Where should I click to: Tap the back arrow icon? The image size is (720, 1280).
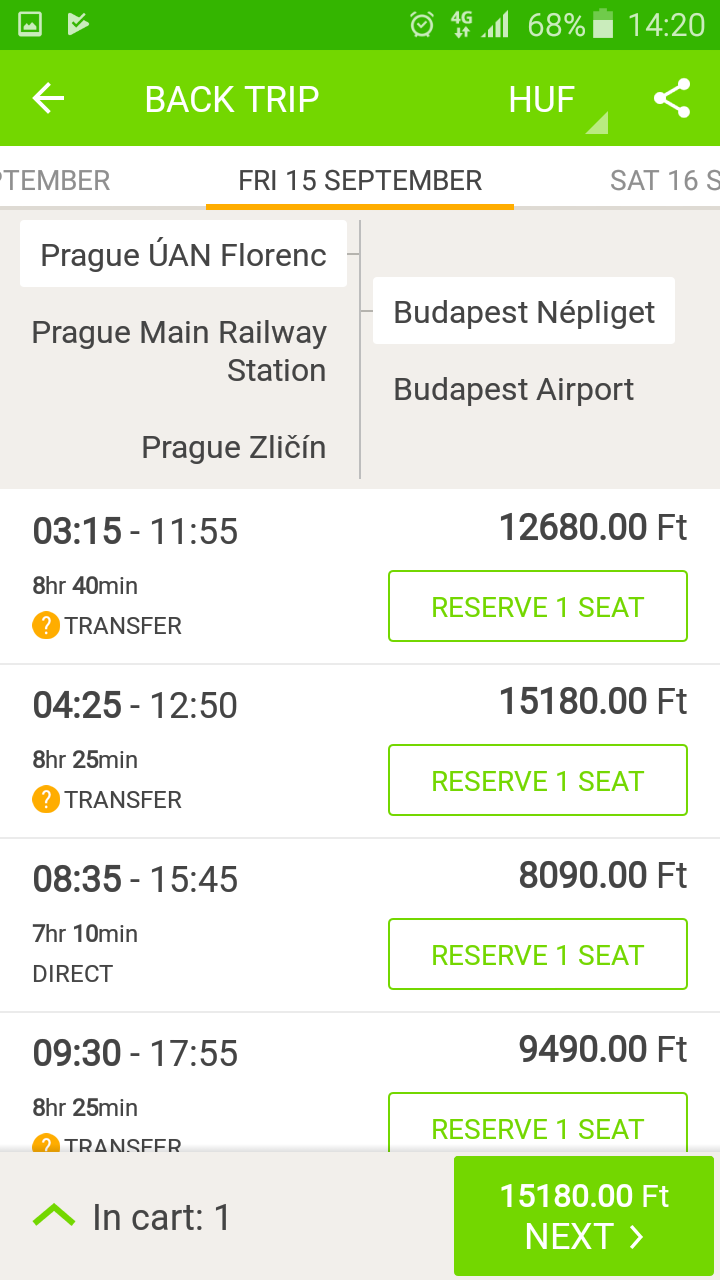(x=48, y=99)
